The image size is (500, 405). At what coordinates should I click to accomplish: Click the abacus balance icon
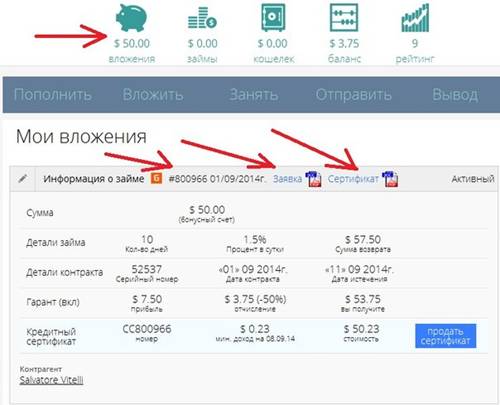pos(344,17)
